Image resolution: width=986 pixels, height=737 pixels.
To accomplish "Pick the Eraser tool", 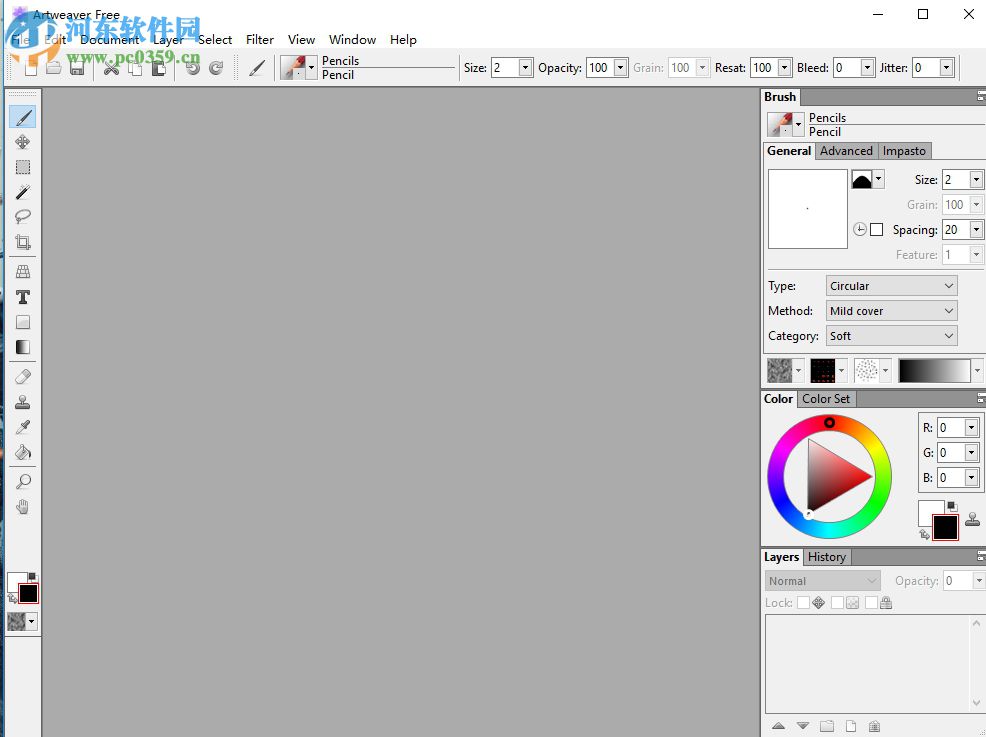I will point(22,376).
